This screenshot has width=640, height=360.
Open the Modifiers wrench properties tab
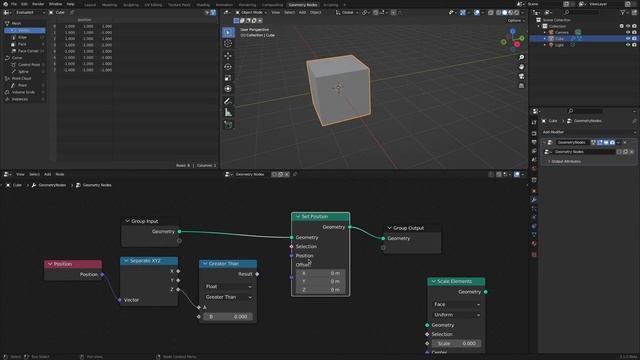click(x=534, y=200)
